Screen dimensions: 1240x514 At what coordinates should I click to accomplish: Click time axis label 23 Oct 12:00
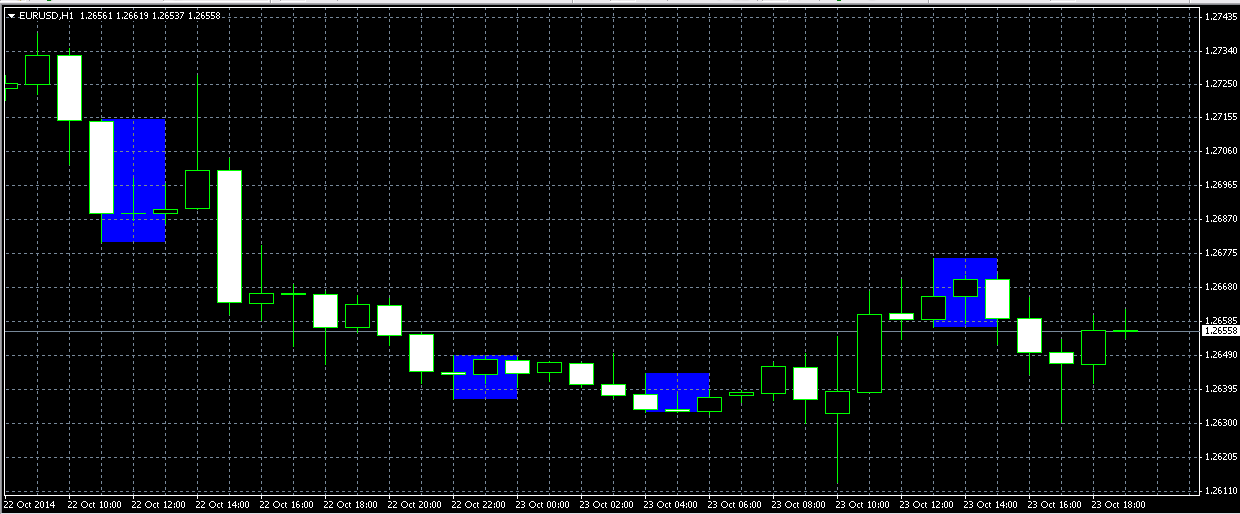[926, 505]
